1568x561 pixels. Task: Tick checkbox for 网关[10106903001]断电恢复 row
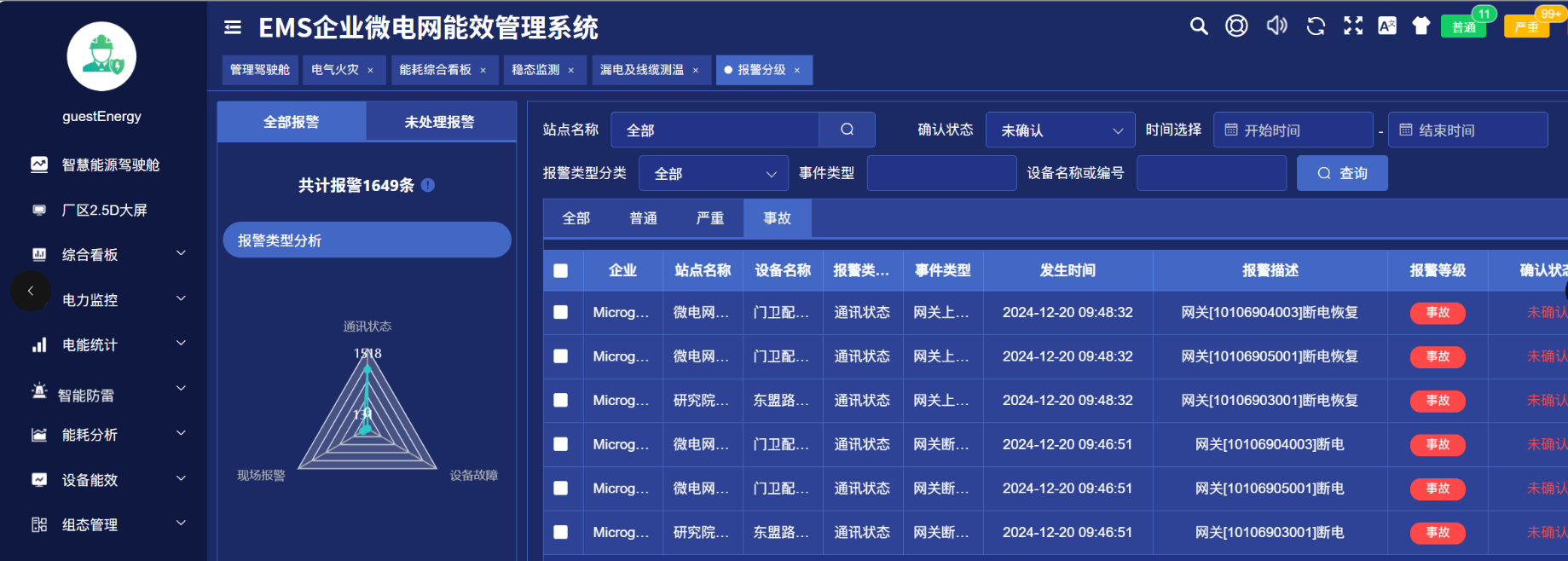pos(560,400)
